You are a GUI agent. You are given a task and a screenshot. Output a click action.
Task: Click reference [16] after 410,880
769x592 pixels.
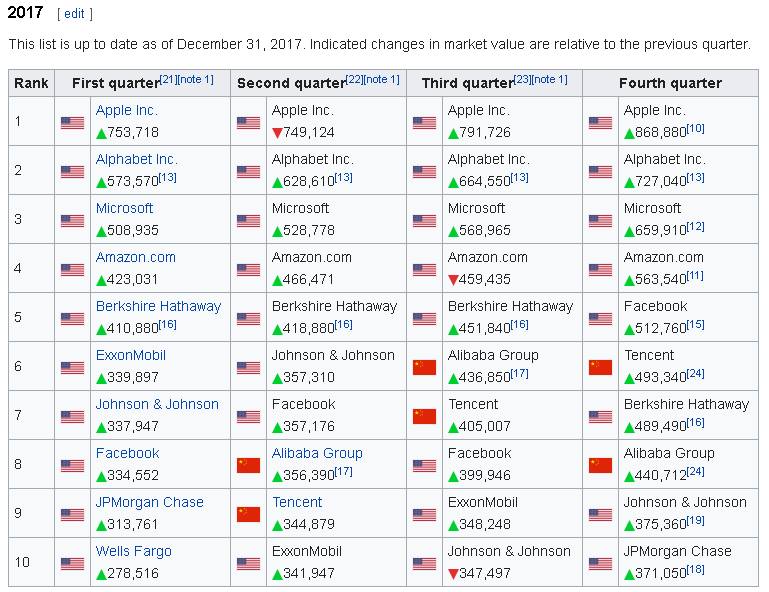[168, 325]
